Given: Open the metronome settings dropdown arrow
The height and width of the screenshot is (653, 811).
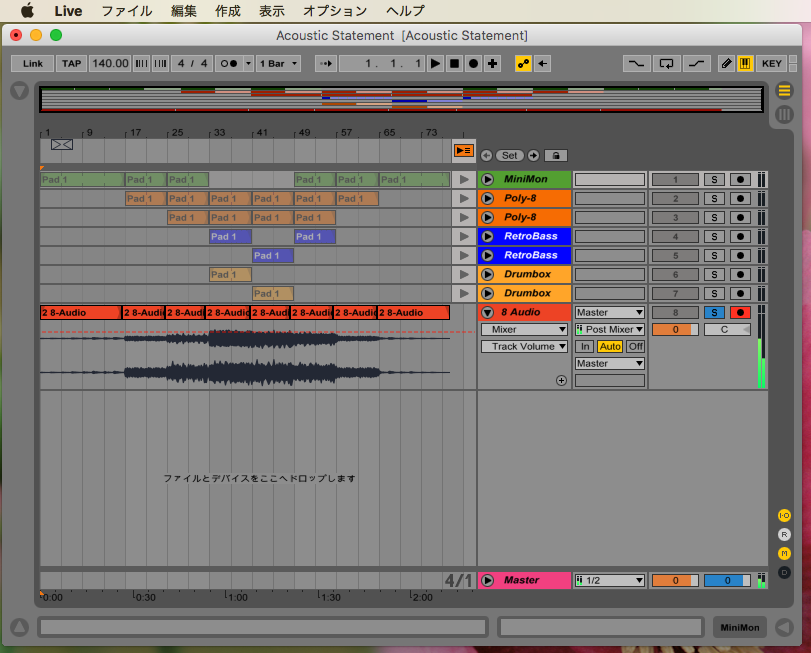Looking at the screenshot, I should 248,64.
